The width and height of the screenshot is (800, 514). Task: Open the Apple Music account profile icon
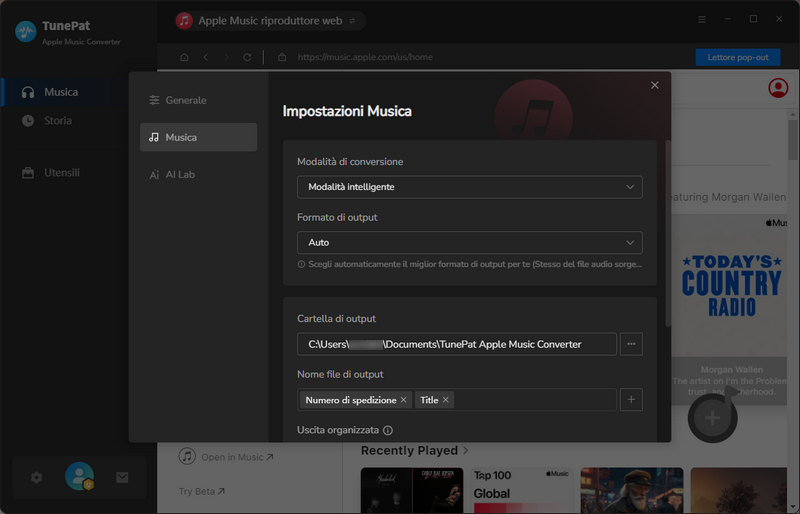(x=778, y=88)
